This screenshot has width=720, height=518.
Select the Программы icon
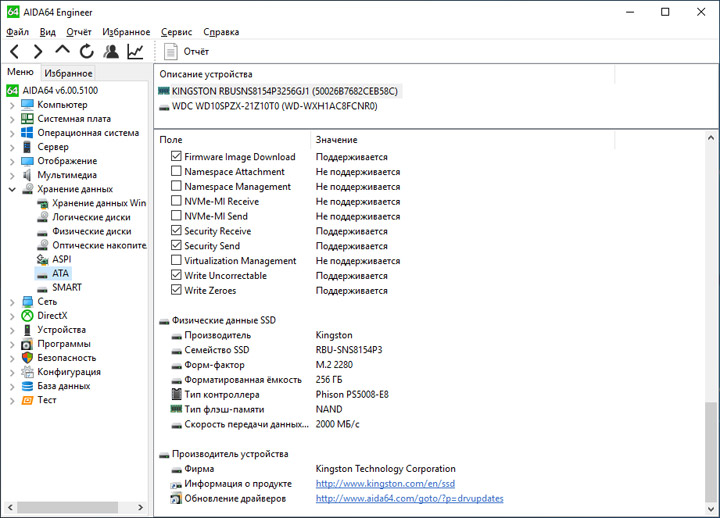coord(27,343)
